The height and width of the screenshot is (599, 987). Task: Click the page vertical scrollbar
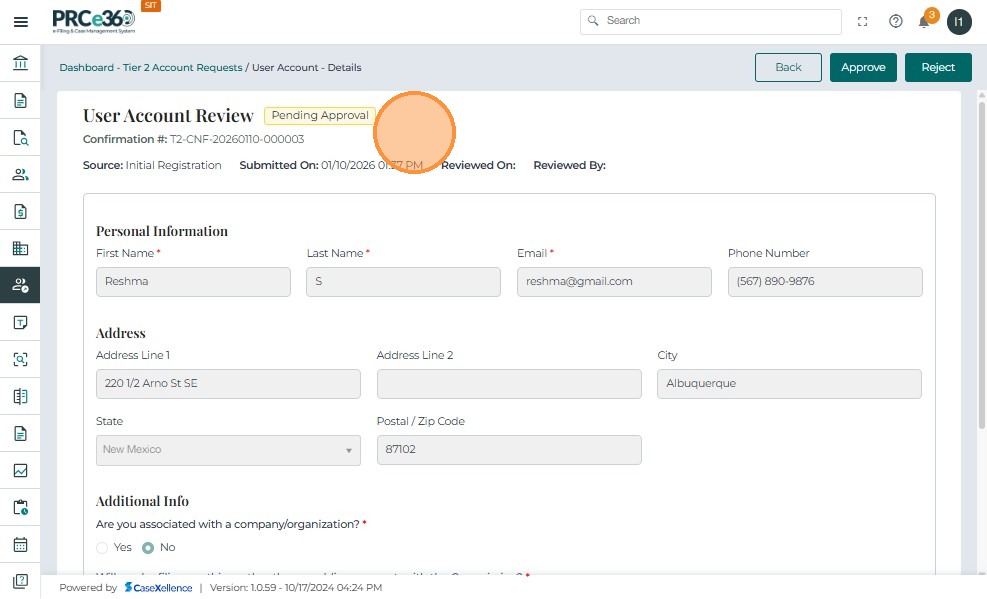click(981, 264)
